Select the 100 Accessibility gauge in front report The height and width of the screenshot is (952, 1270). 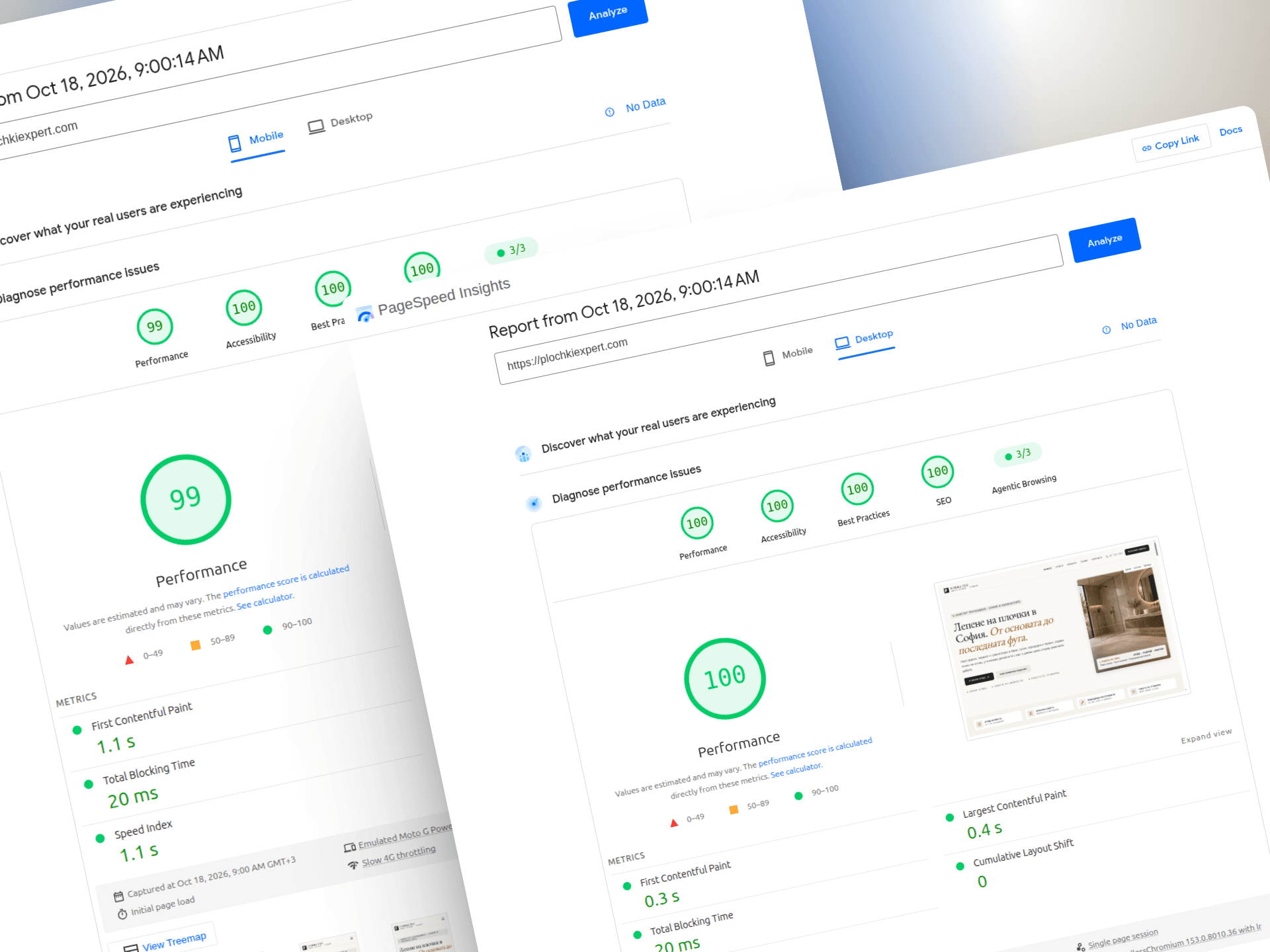(777, 506)
